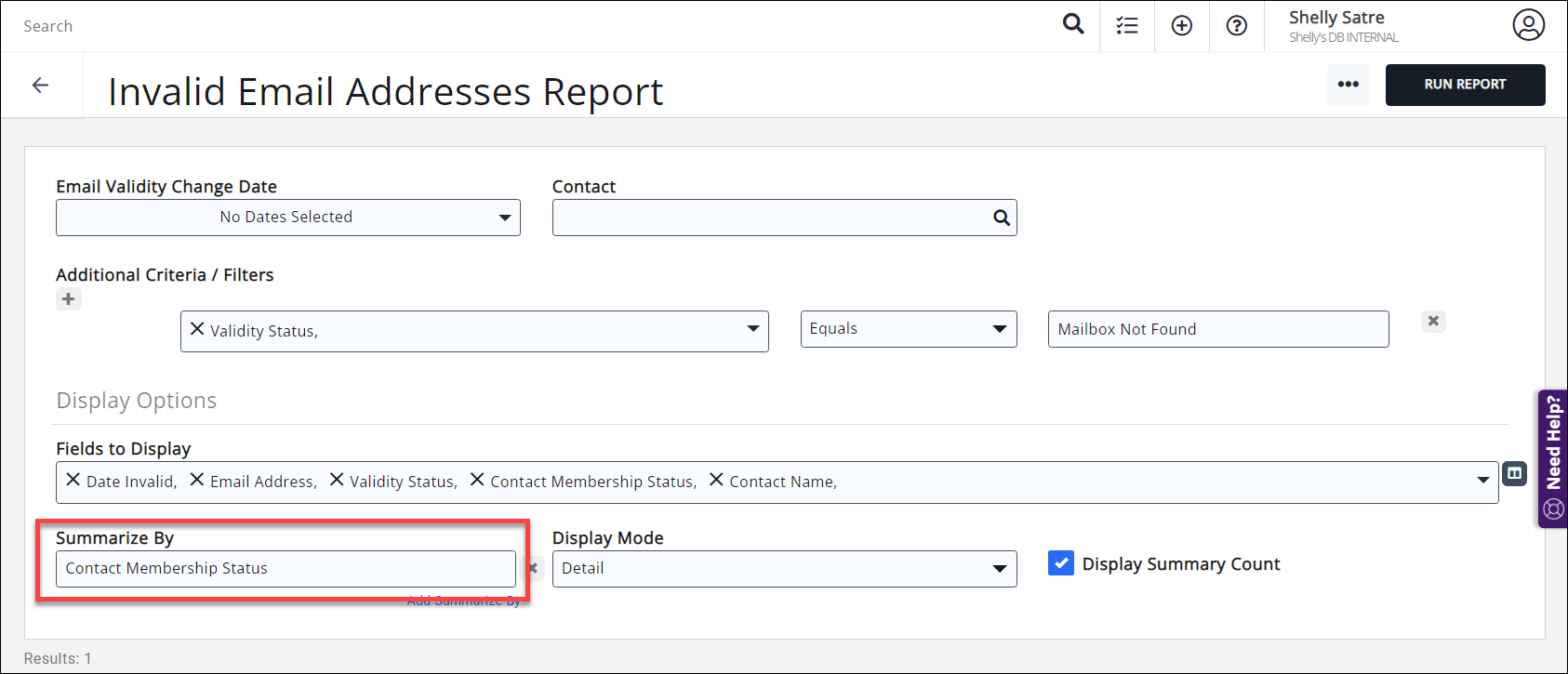Remove the Validity Status filter row
The height and width of the screenshot is (674, 1568).
point(1433,321)
